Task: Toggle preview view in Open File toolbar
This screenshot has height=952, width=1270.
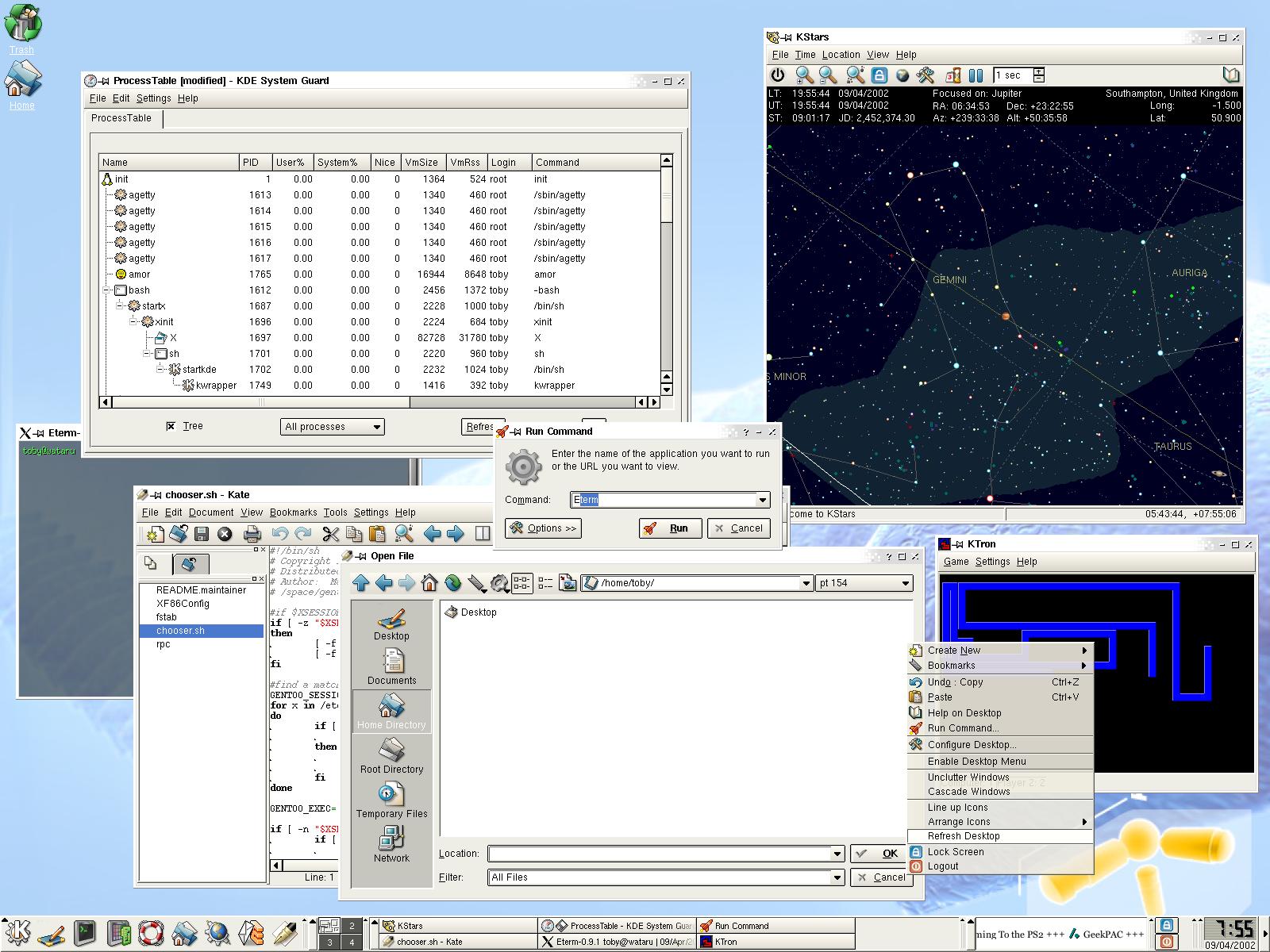Action: coord(568,583)
